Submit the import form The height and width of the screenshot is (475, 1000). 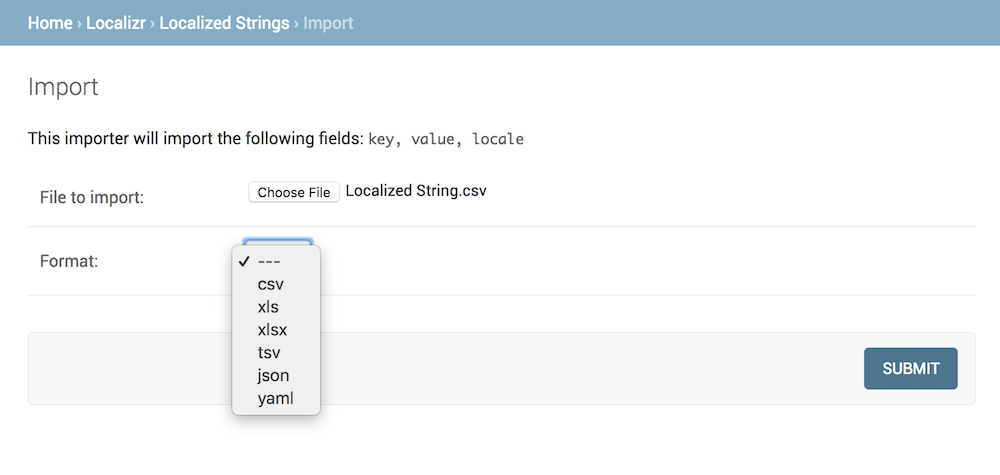(910, 368)
